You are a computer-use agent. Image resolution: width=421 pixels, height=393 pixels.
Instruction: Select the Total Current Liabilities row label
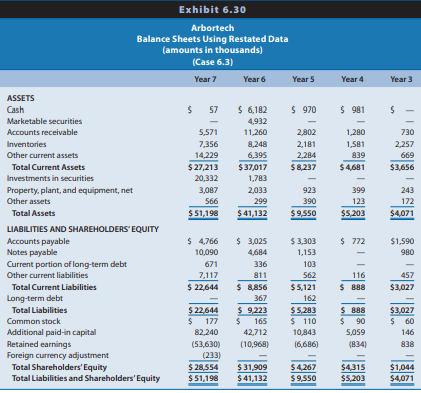point(54,287)
